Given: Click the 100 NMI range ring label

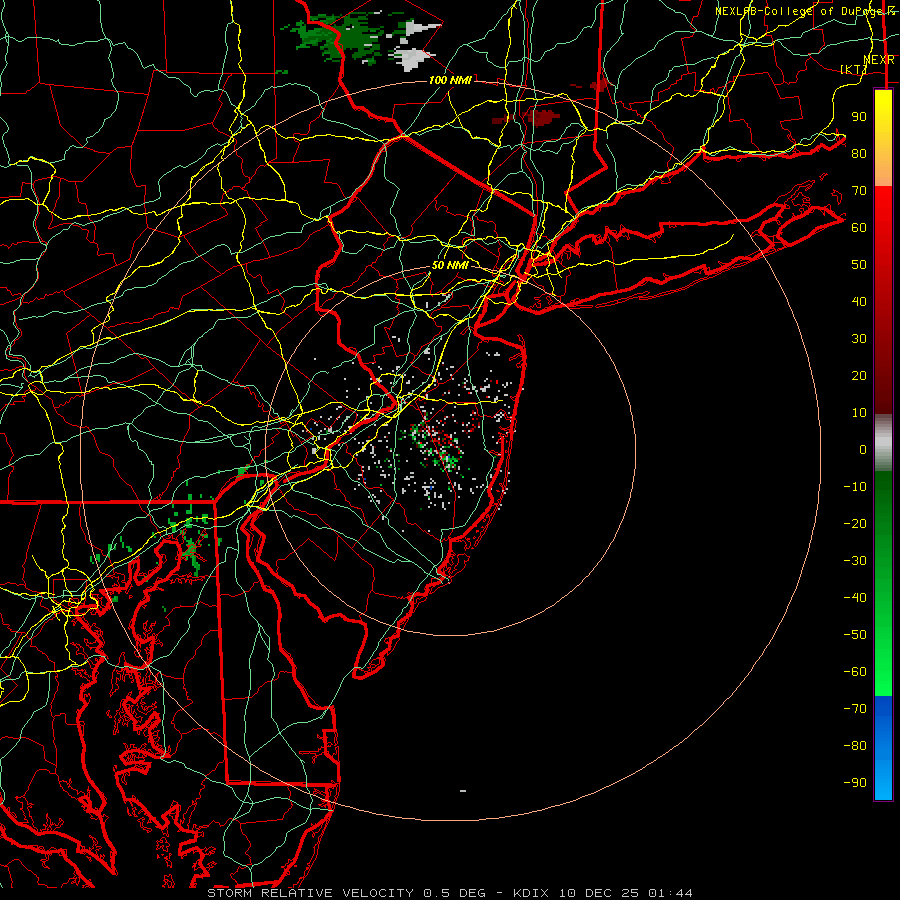Looking at the screenshot, I should coord(450,80).
